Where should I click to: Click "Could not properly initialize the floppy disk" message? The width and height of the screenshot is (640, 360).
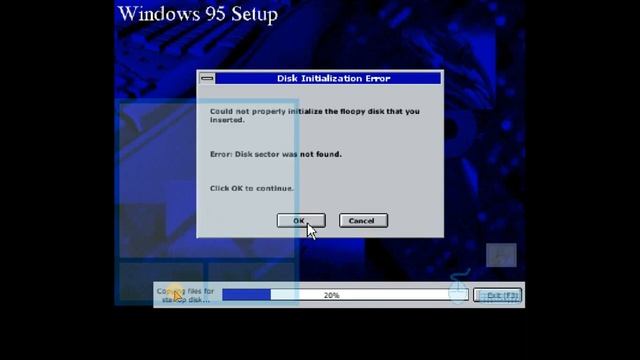315,116
